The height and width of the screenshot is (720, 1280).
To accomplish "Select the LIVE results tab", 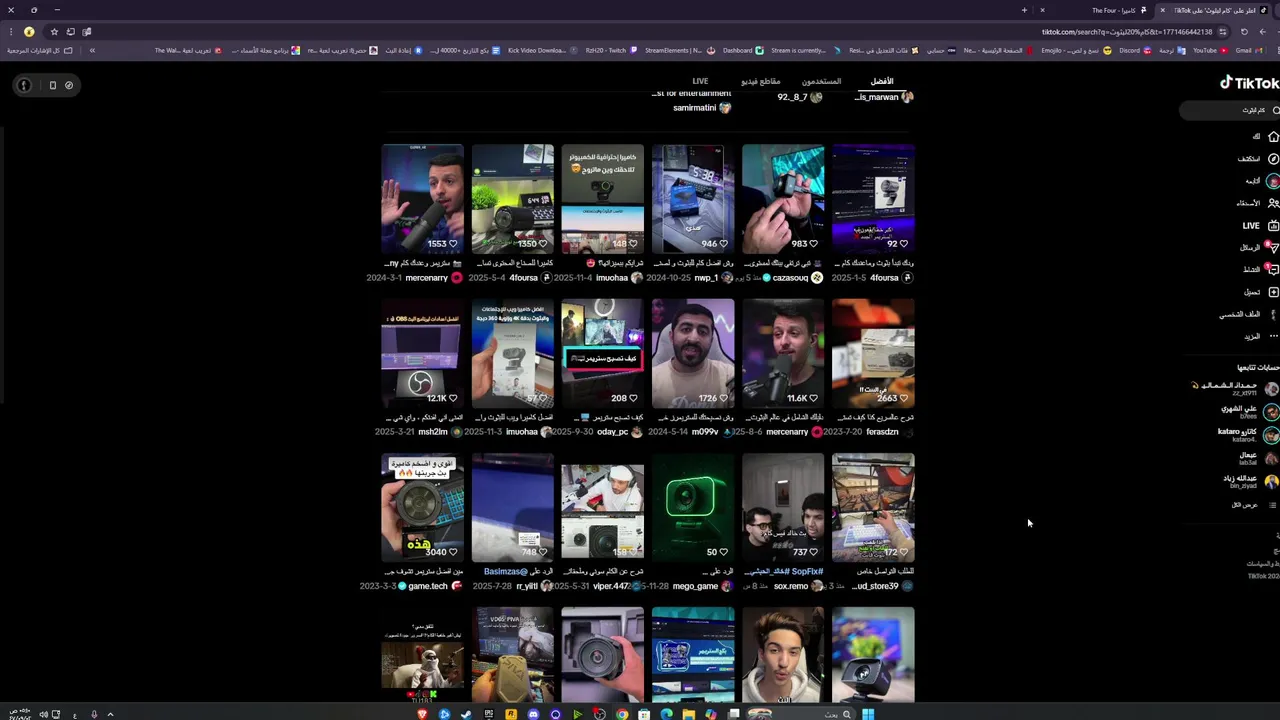I will pos(700,81).
